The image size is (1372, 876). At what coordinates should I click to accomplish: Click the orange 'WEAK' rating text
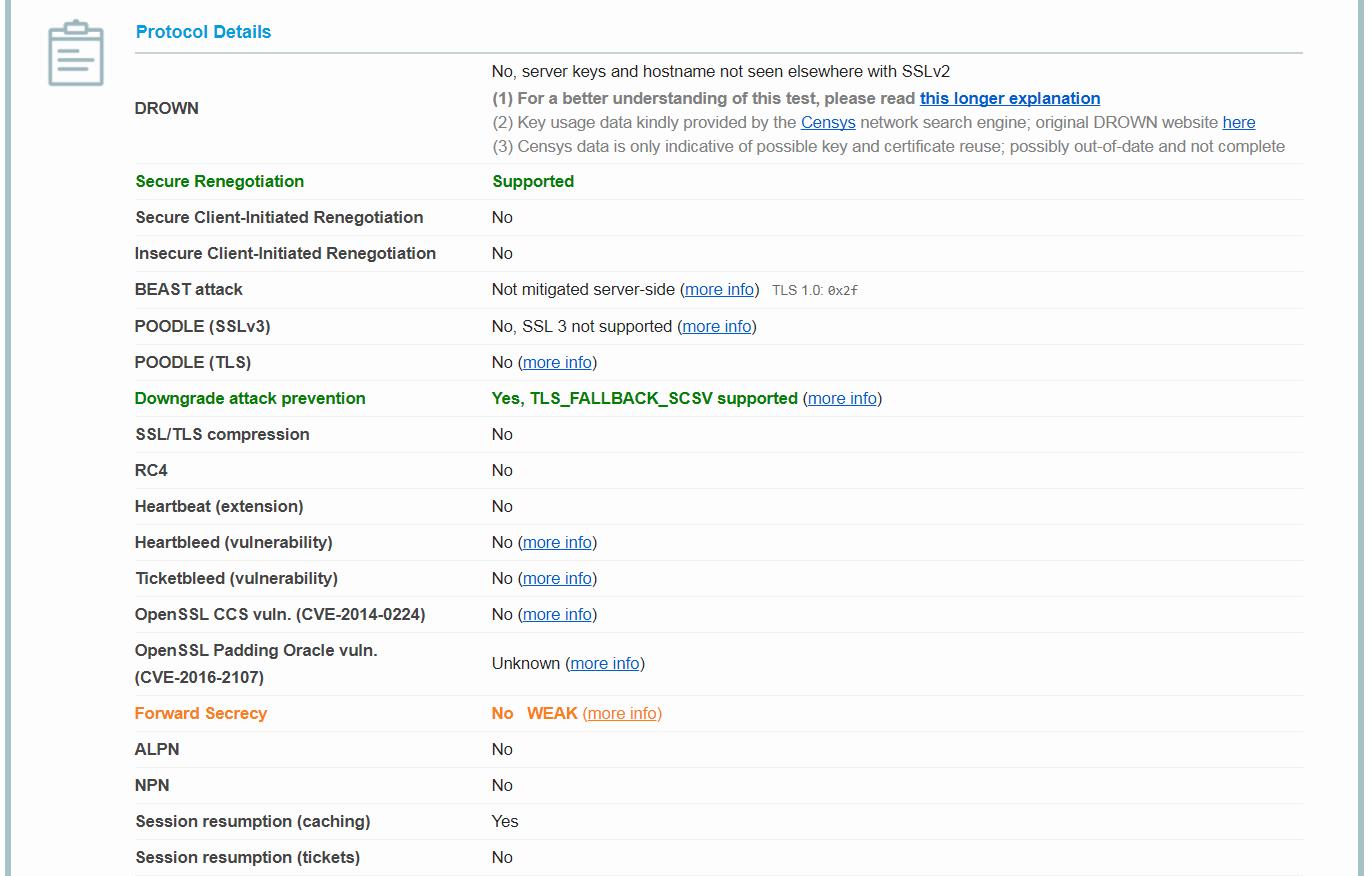click(552, 713)
